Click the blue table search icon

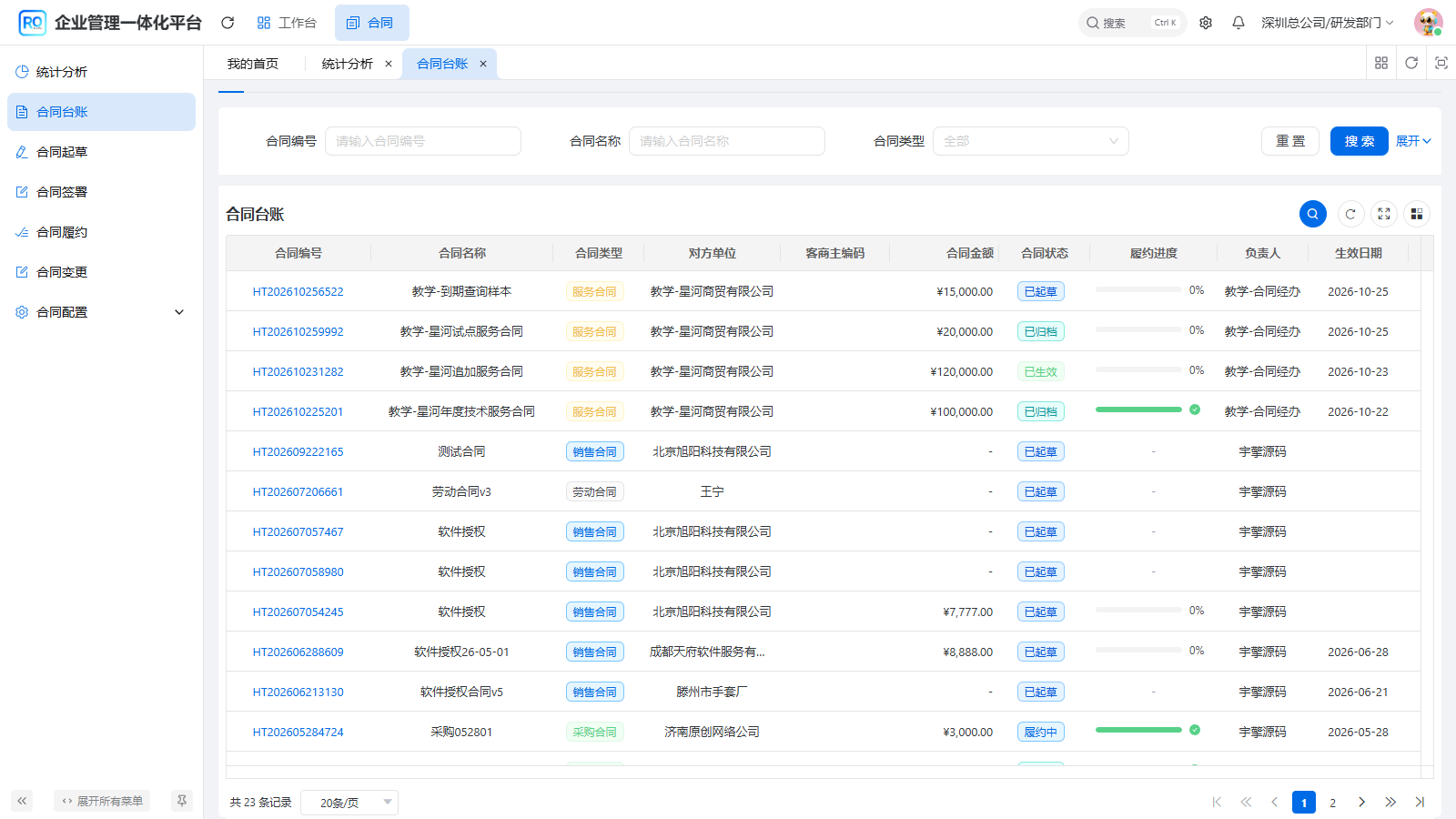[1313, 214]
